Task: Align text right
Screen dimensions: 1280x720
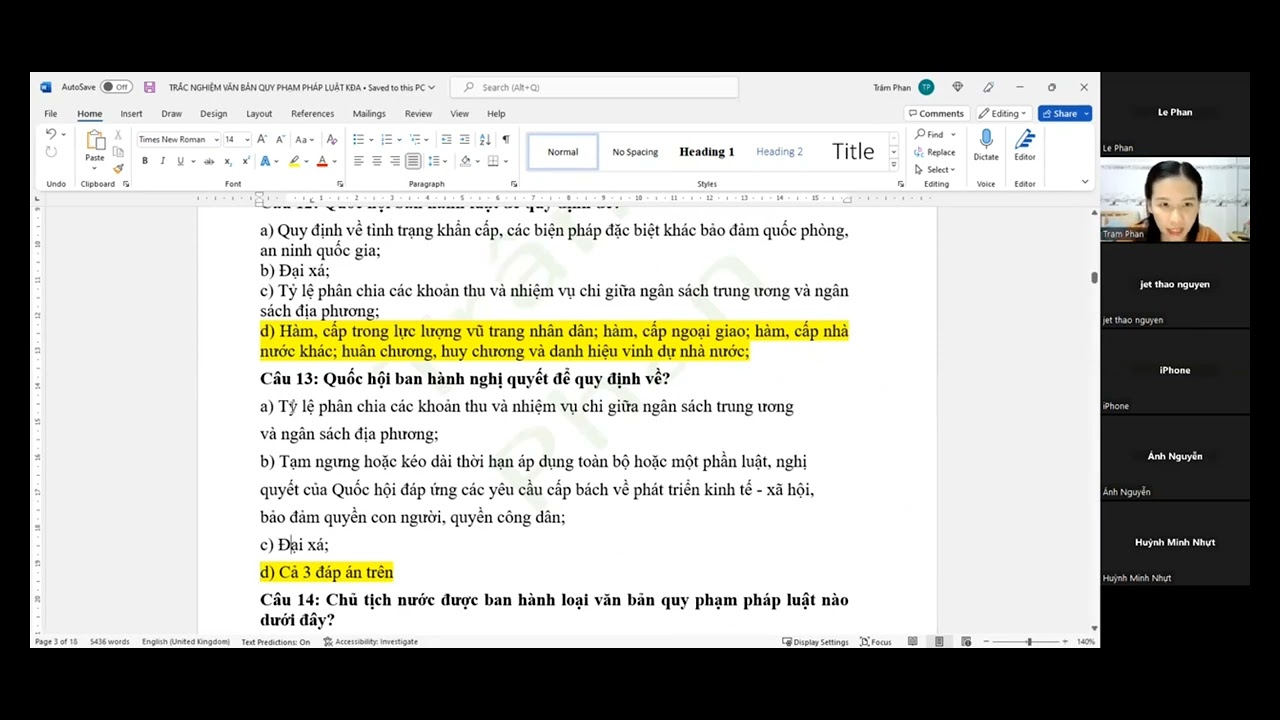Action: pos(395,161)
